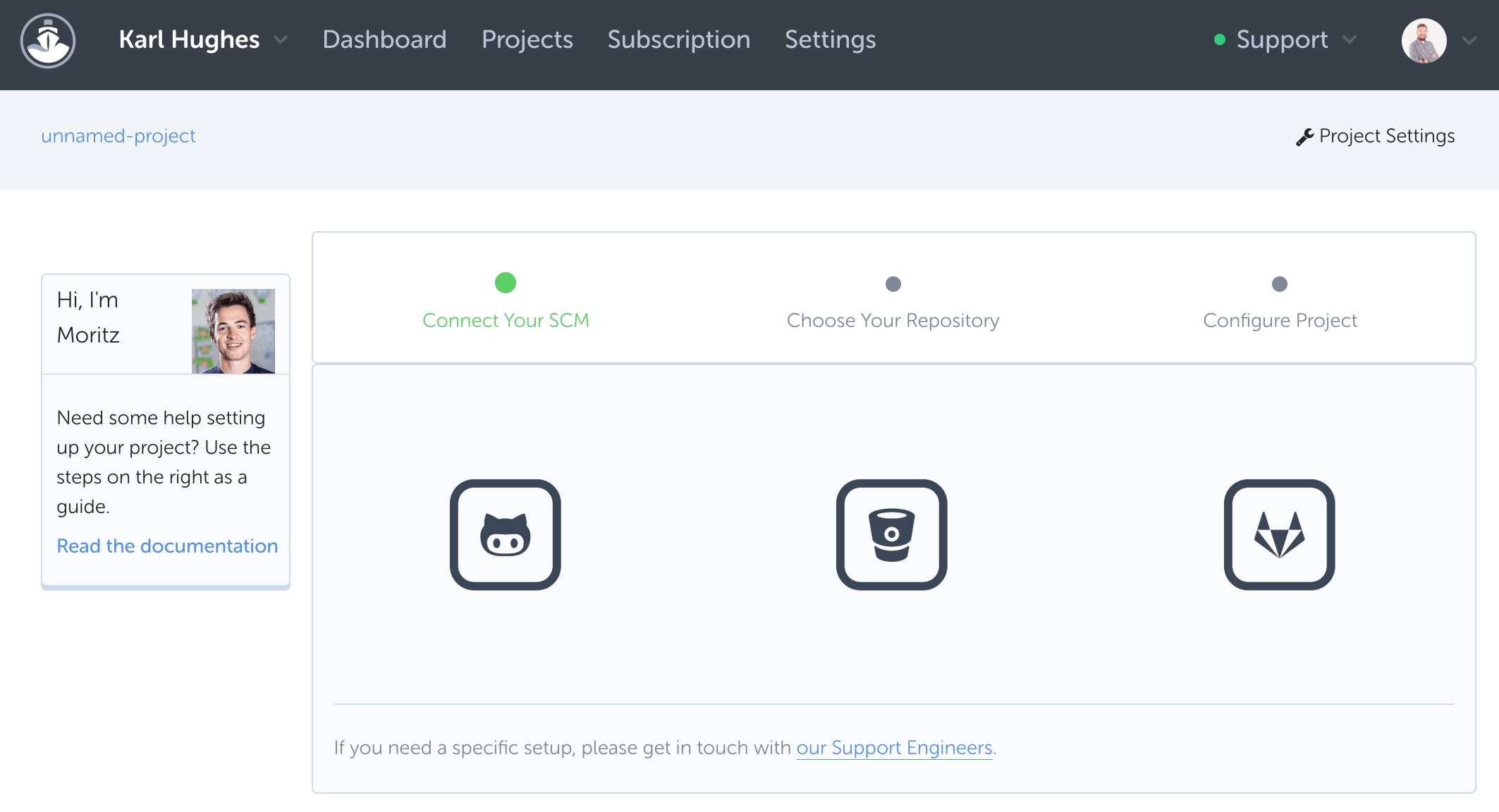Select the Connect Your SCM step
1499x812 pixels.
coord(506,320)
